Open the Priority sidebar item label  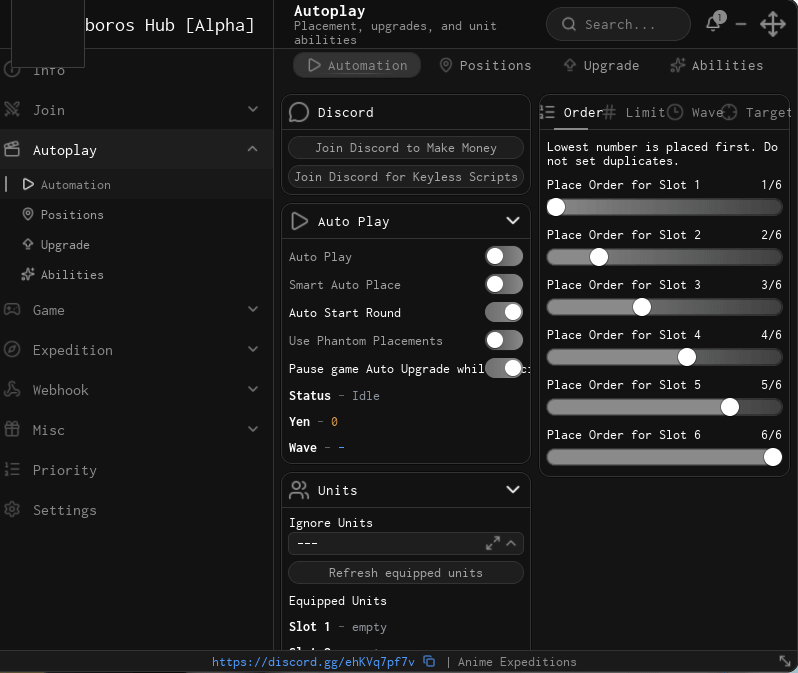point(65,470)
